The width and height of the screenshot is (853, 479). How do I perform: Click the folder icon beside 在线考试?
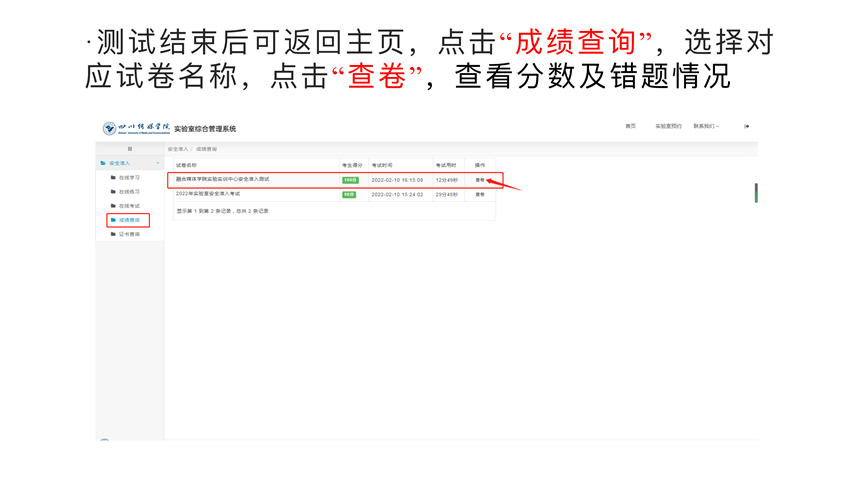pos(113,206)
